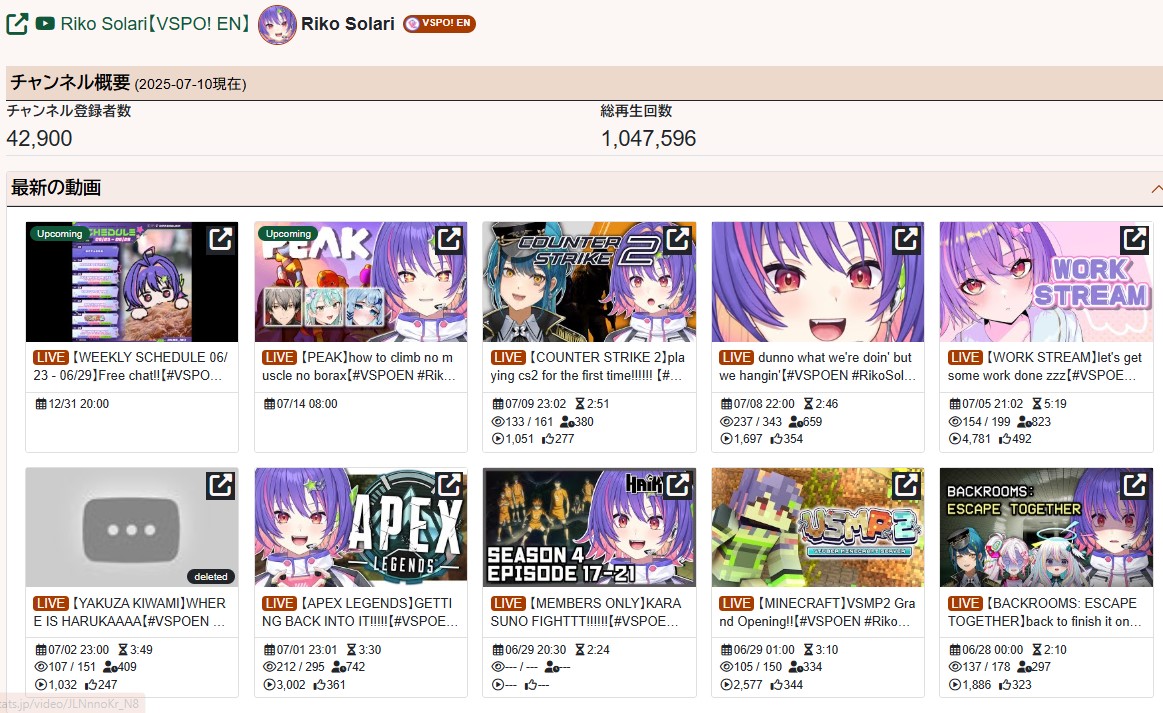
Task: Open Riko Solari【VSPO! EN】 YouTube channel link
Action: click(154, 24)
